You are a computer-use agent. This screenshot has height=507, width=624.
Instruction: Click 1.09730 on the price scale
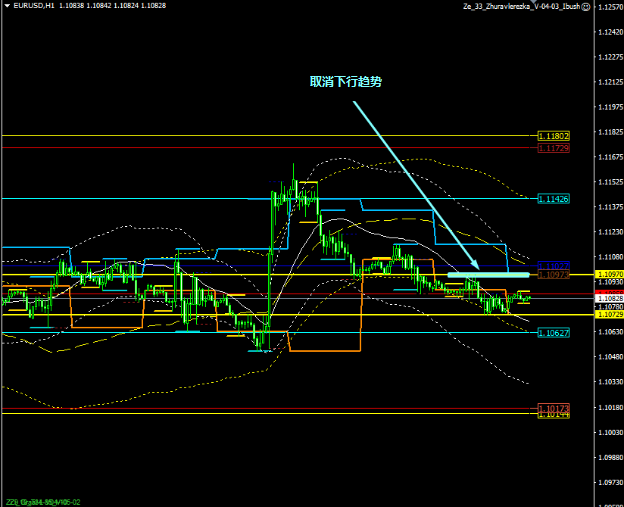point(608,482)
